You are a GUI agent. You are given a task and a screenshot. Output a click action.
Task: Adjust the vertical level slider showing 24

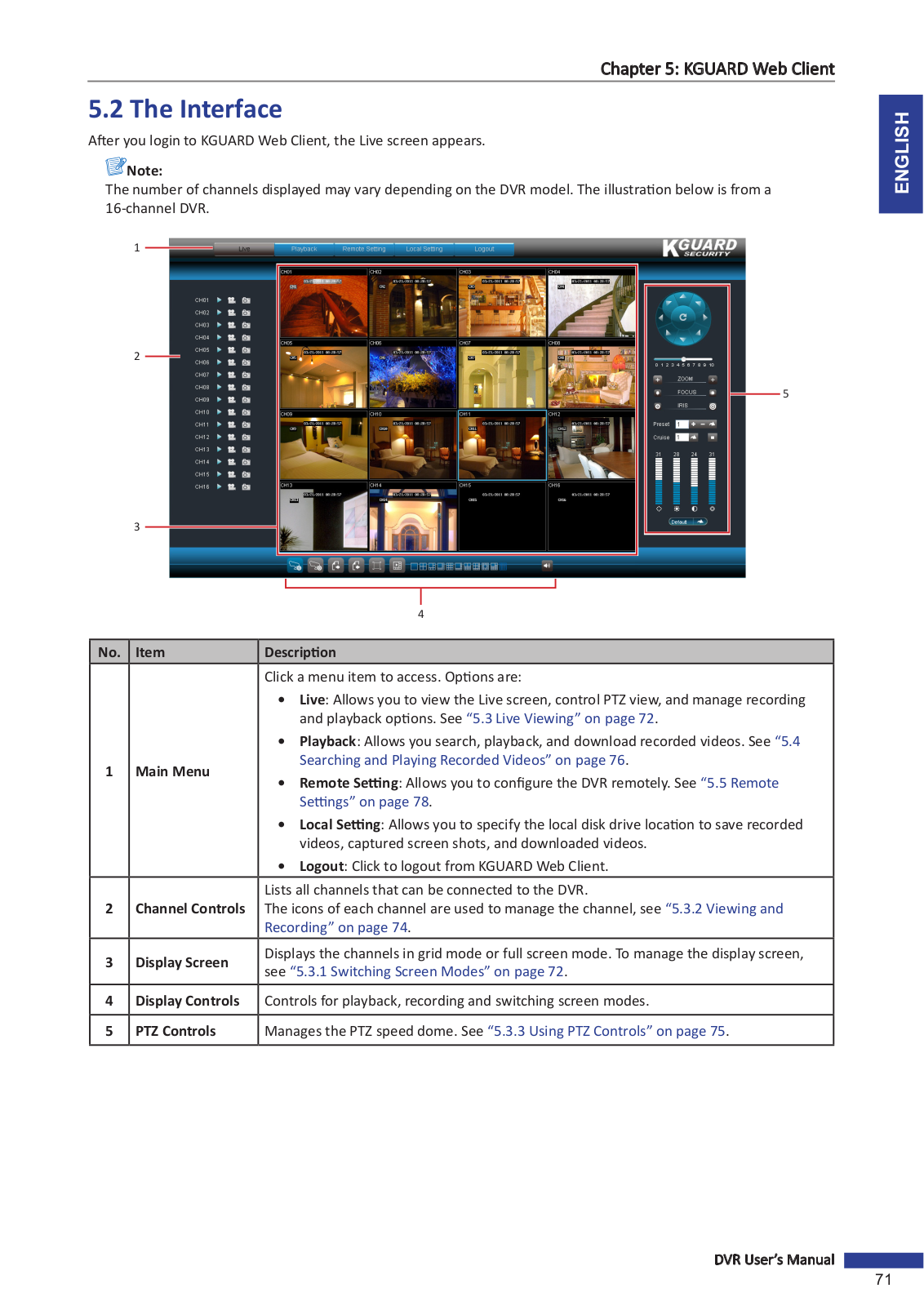tap(695, 481)
